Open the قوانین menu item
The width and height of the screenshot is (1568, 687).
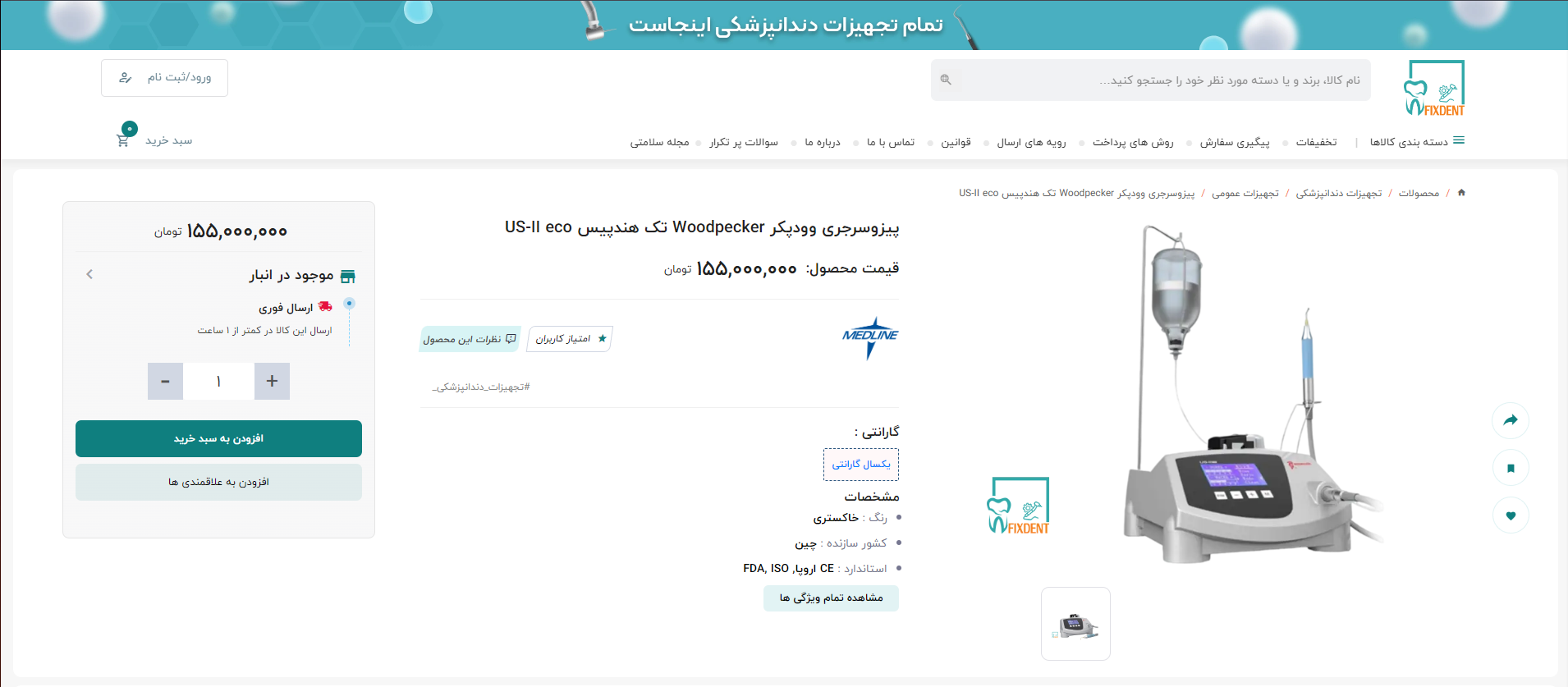(x=956, y=142)
